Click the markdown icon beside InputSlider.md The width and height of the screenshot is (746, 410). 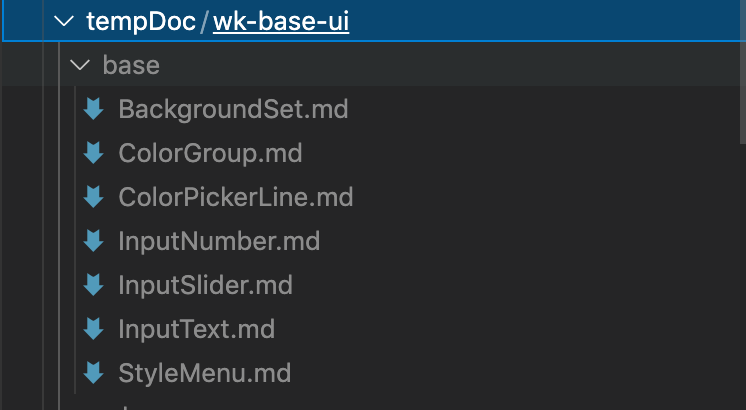coord(93,285)
